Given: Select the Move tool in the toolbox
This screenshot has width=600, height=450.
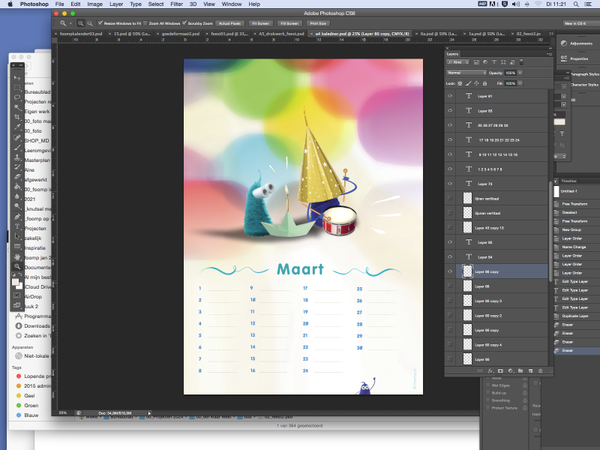Looking at the screenshot, I should 16,77.
